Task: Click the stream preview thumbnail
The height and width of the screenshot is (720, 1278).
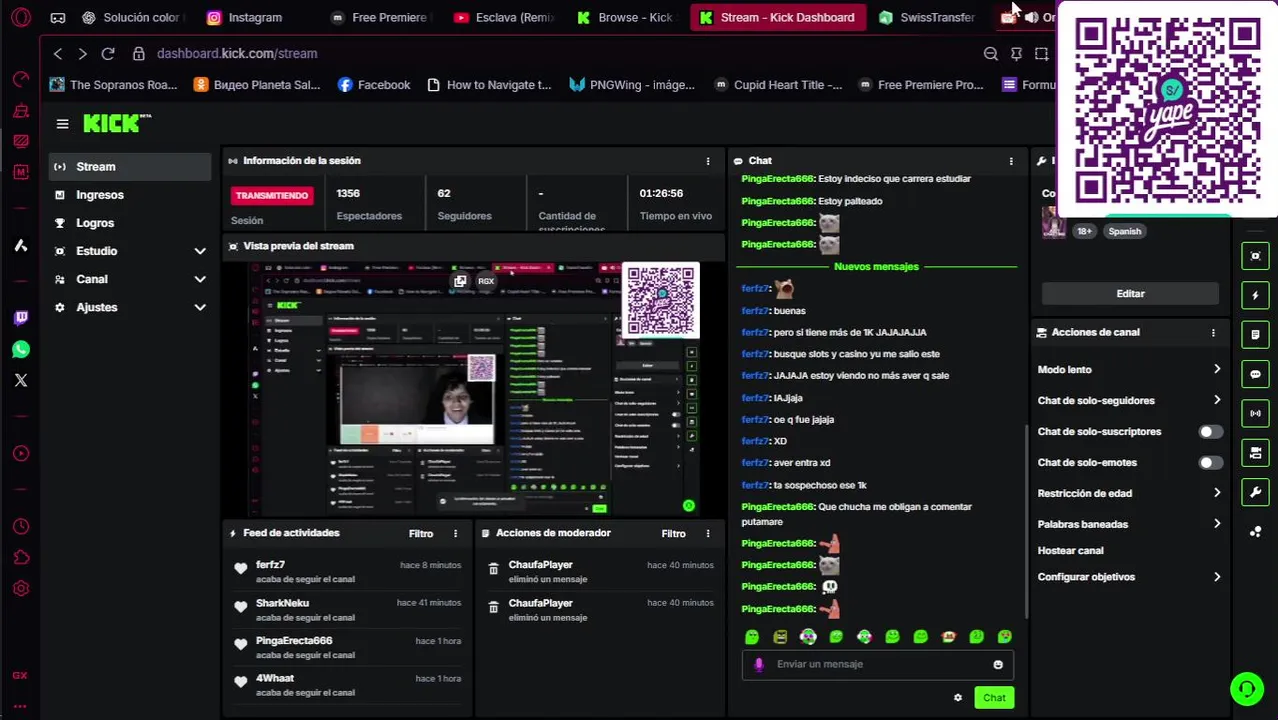Action: point(475,388)
